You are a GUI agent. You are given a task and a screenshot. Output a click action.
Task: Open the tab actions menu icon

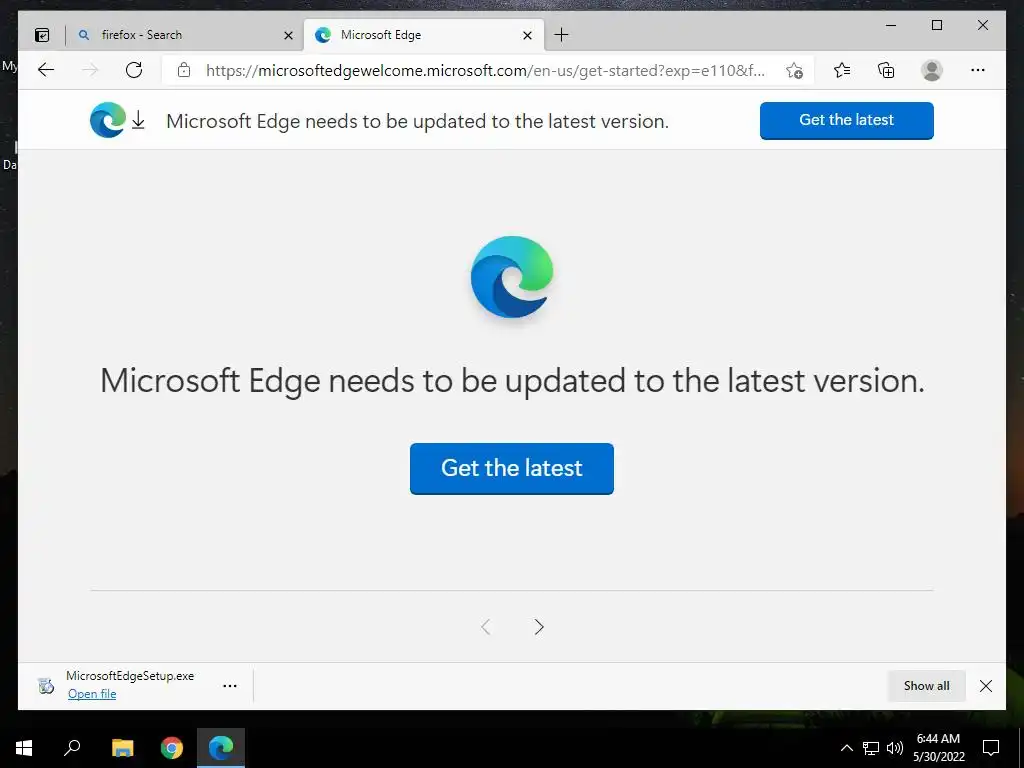pyautogui.click(x=42, y=35)
